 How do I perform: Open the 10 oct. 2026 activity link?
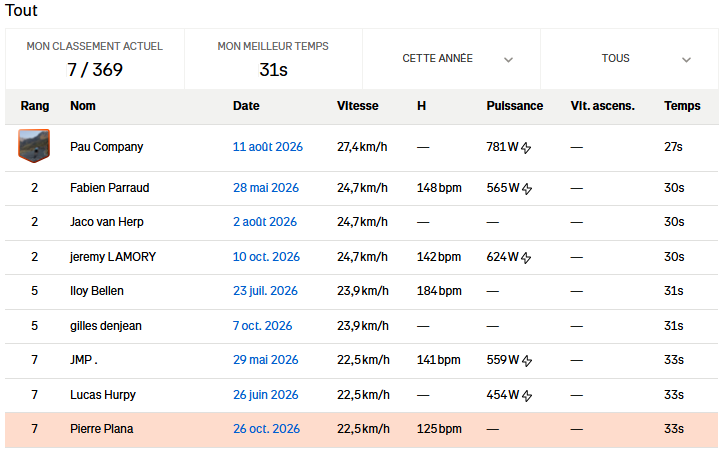tap(266, 257)
